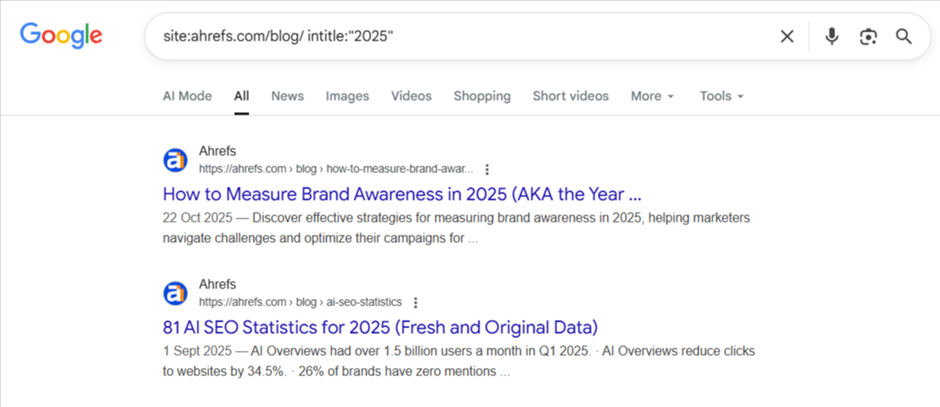Open the Tools dropdown
The width and height of the screenshot is (940, 407).
click(x=721, y=96)
